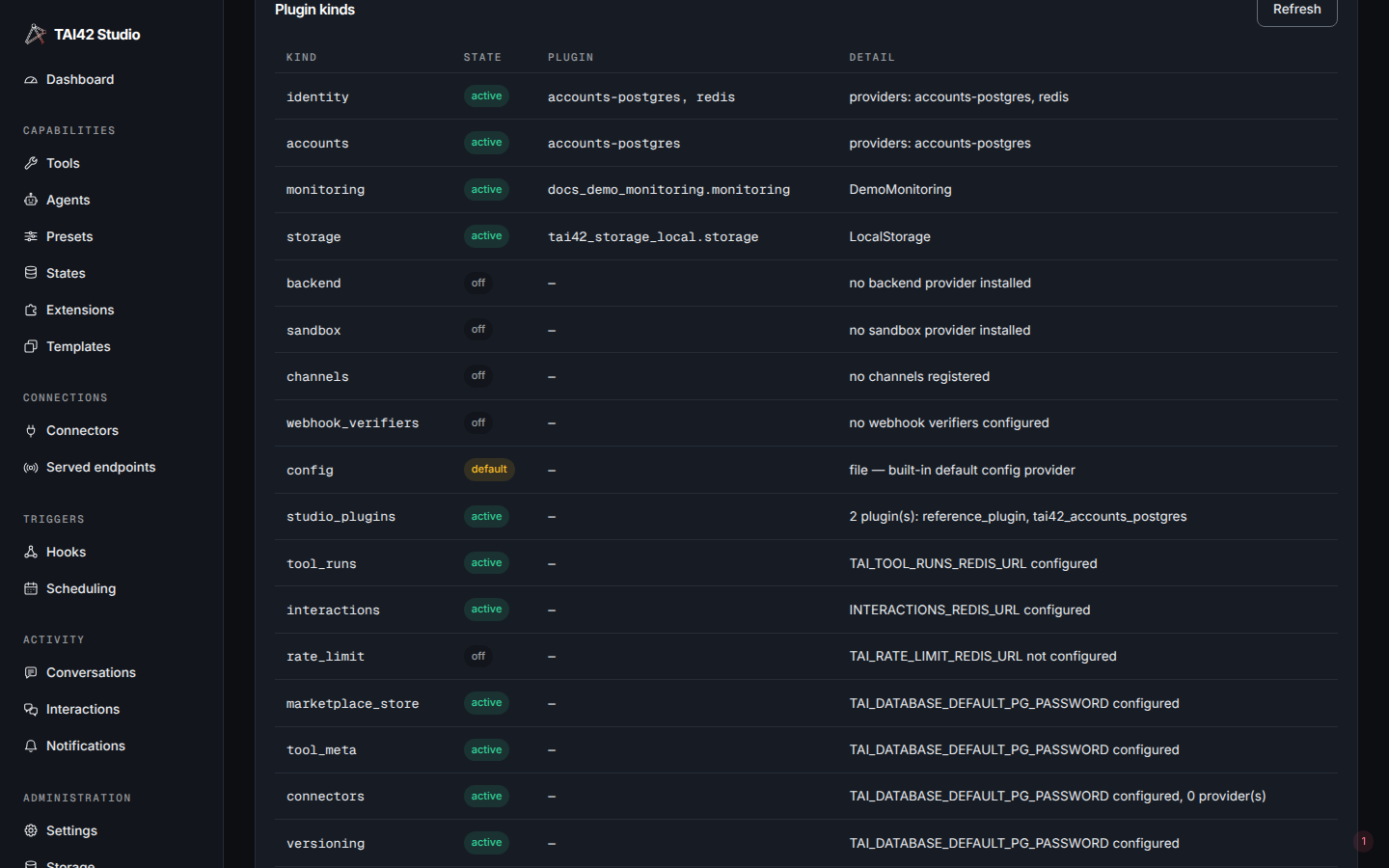Navigate to Hooks
This screenshot has width=1389, height=868.
(x=66, y=553)
